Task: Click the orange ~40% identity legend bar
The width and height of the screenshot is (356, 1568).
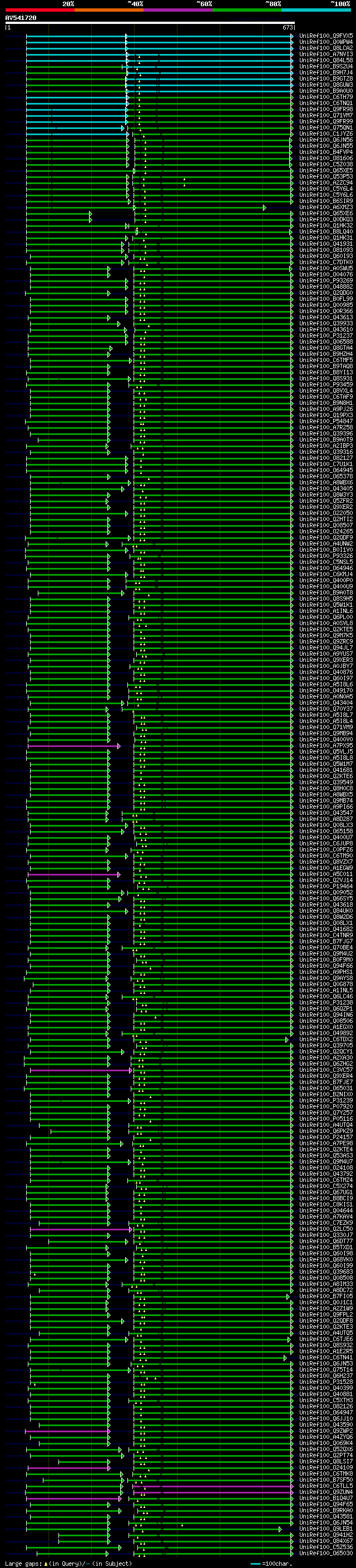Action: 109,10
